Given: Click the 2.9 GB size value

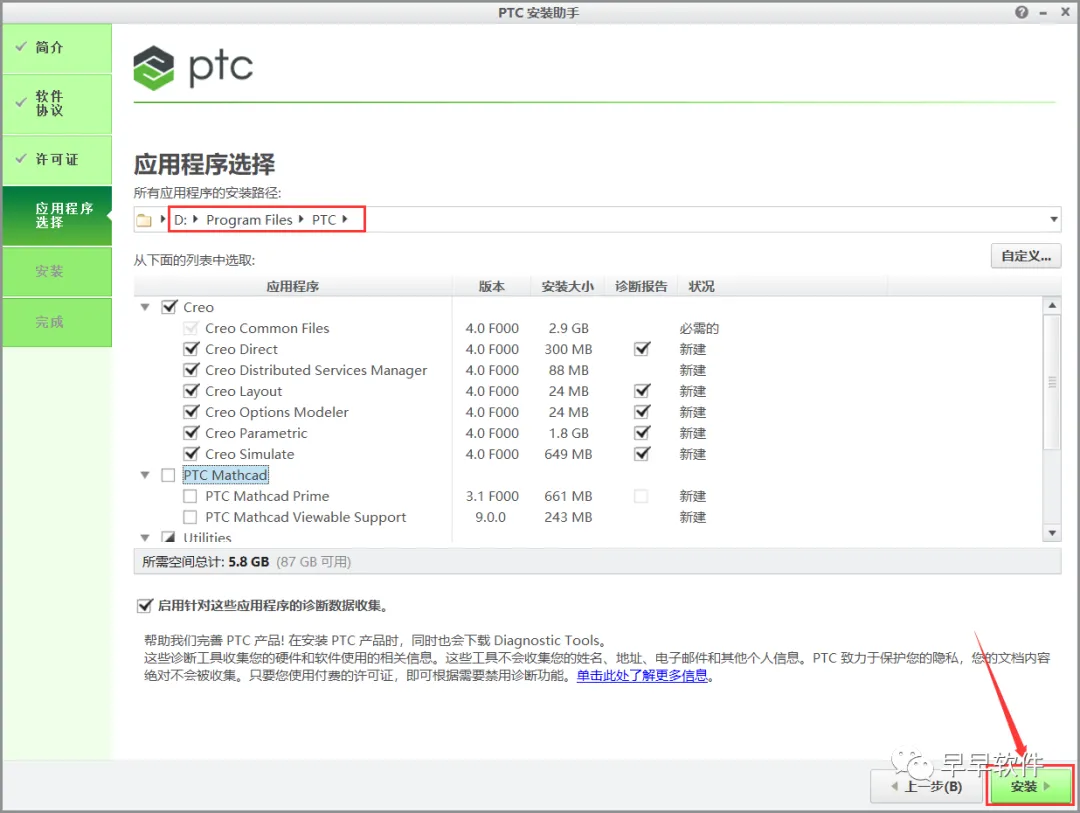Looking at the screenshot, I should coord(568,329).
